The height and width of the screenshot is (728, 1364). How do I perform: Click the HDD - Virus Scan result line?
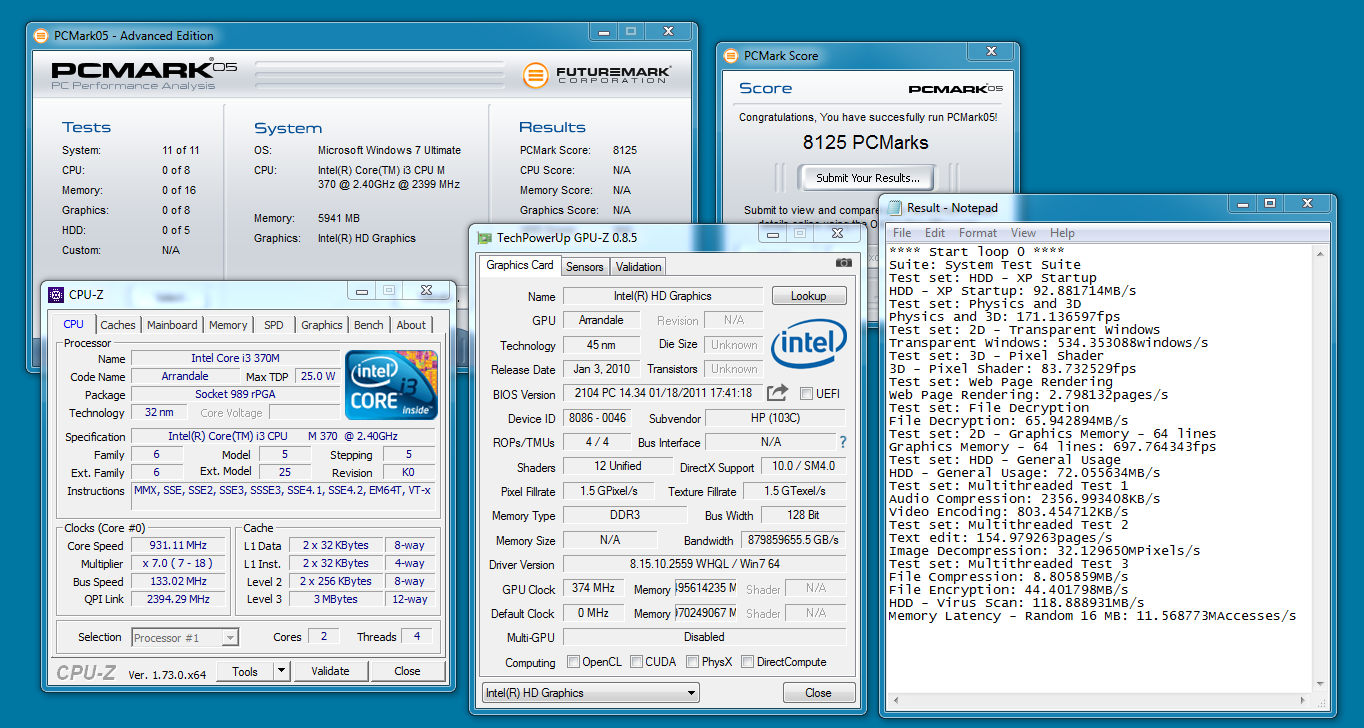[1016, 603]
